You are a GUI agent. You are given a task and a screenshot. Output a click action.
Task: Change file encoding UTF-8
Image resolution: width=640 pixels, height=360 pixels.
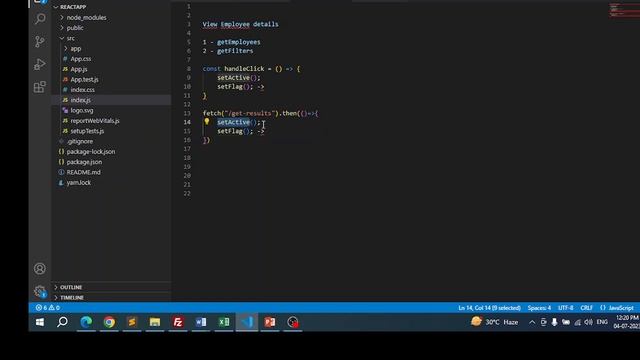(x=566, y=308)
